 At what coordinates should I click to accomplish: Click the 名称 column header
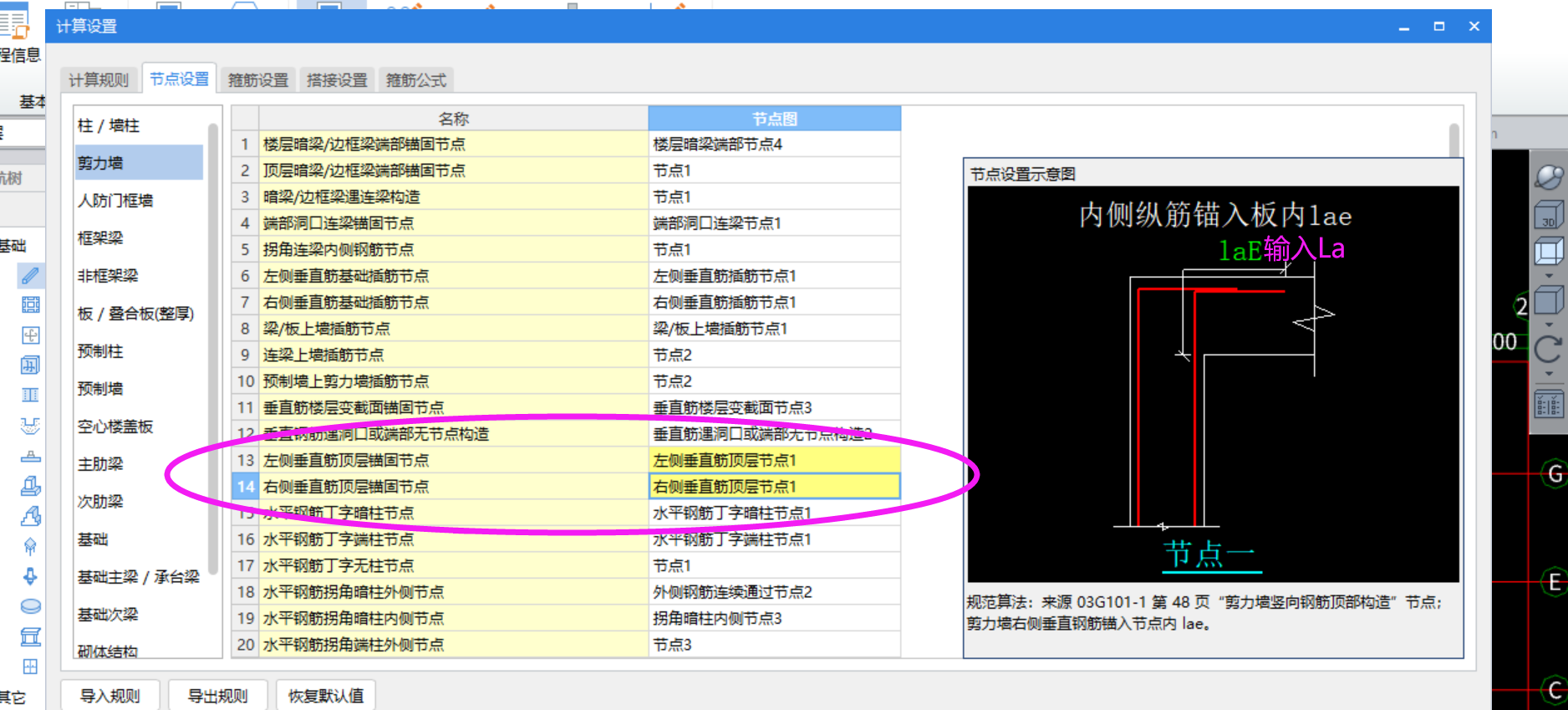click(x=454, y=119)
